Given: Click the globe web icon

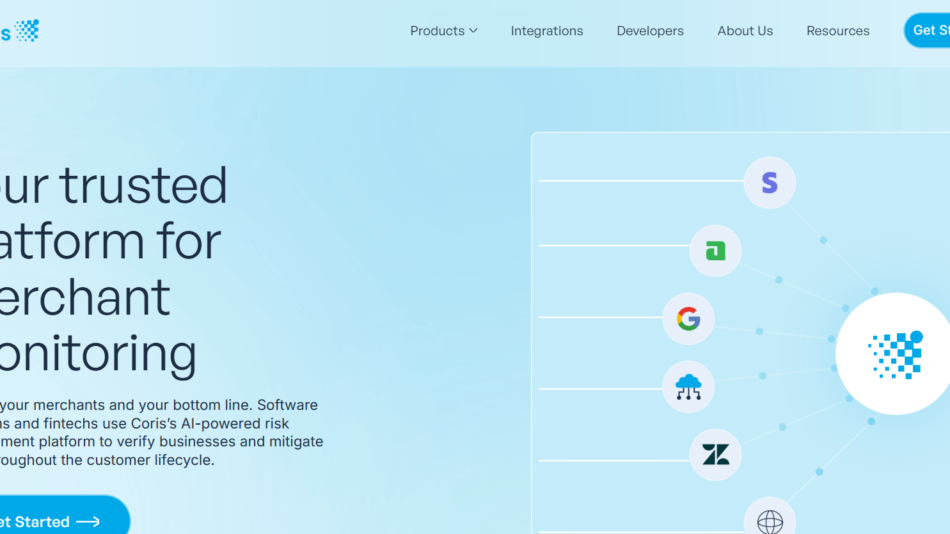Looking at the screenshot, I should click(769, 520).
